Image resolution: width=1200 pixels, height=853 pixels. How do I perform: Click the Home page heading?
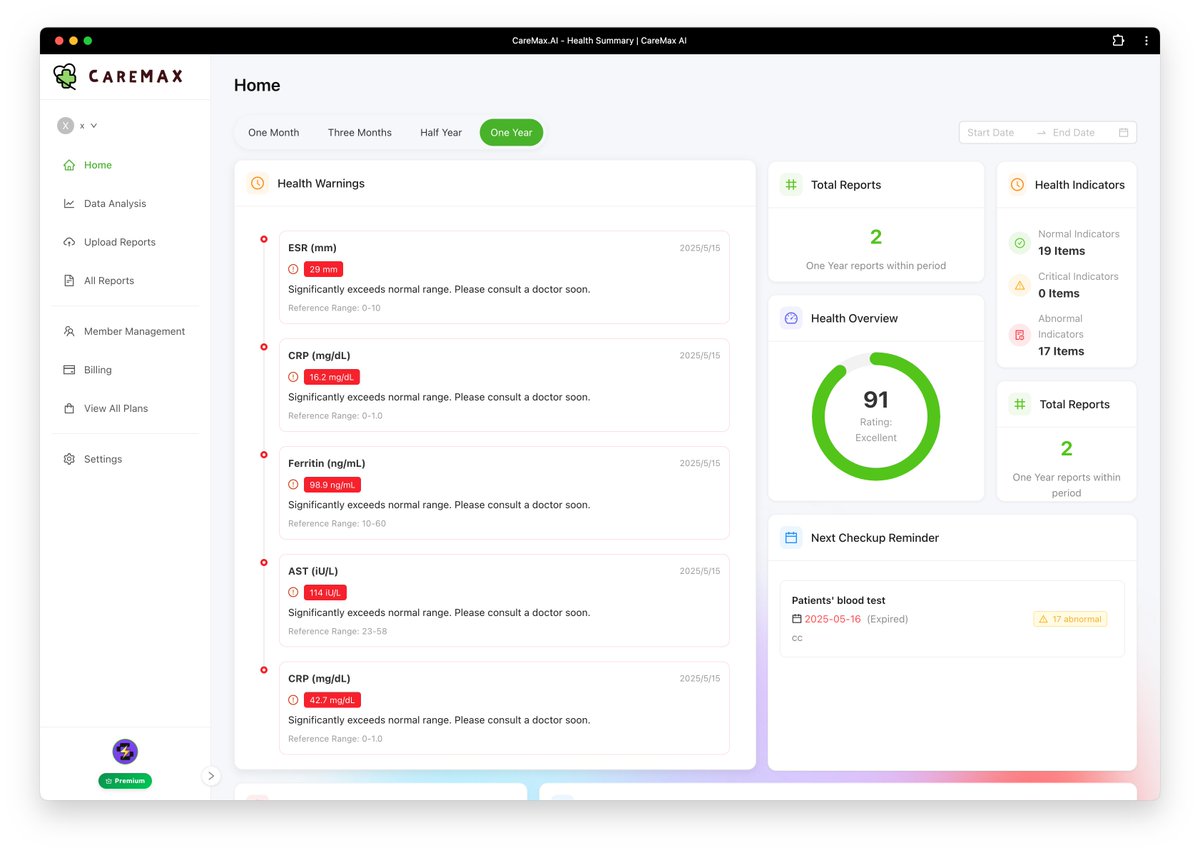257,85
